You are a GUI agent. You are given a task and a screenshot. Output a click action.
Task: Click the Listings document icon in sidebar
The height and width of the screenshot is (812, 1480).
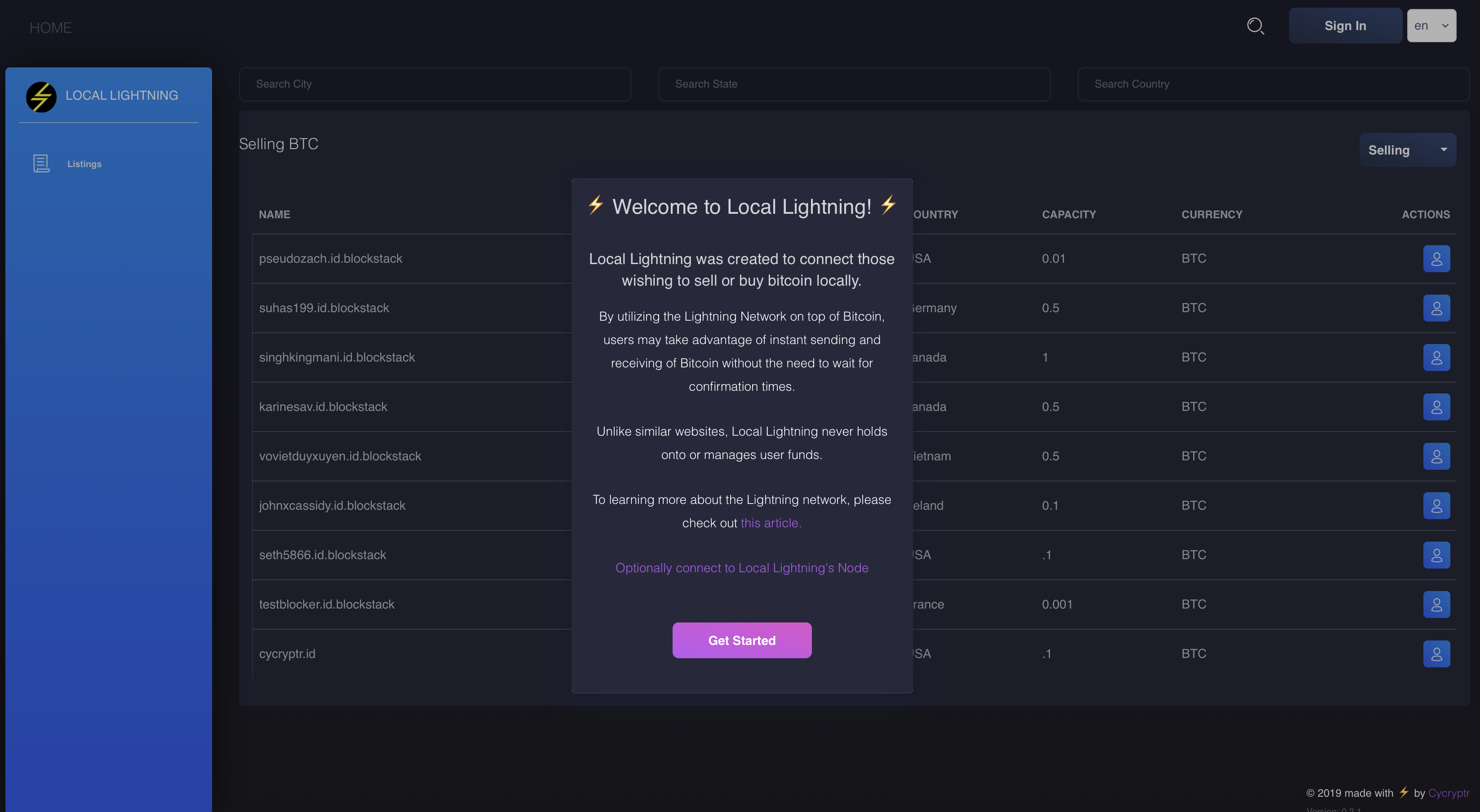[41, 163]
